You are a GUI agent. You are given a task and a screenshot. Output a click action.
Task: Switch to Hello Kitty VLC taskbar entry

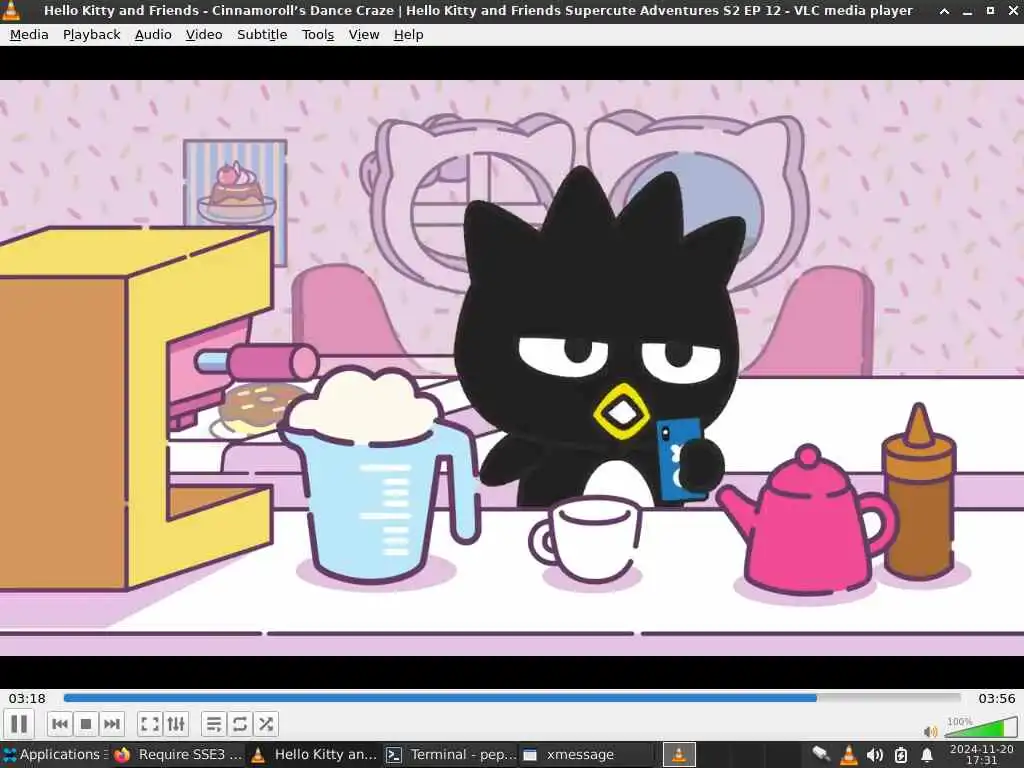click(x=315, y=754)
